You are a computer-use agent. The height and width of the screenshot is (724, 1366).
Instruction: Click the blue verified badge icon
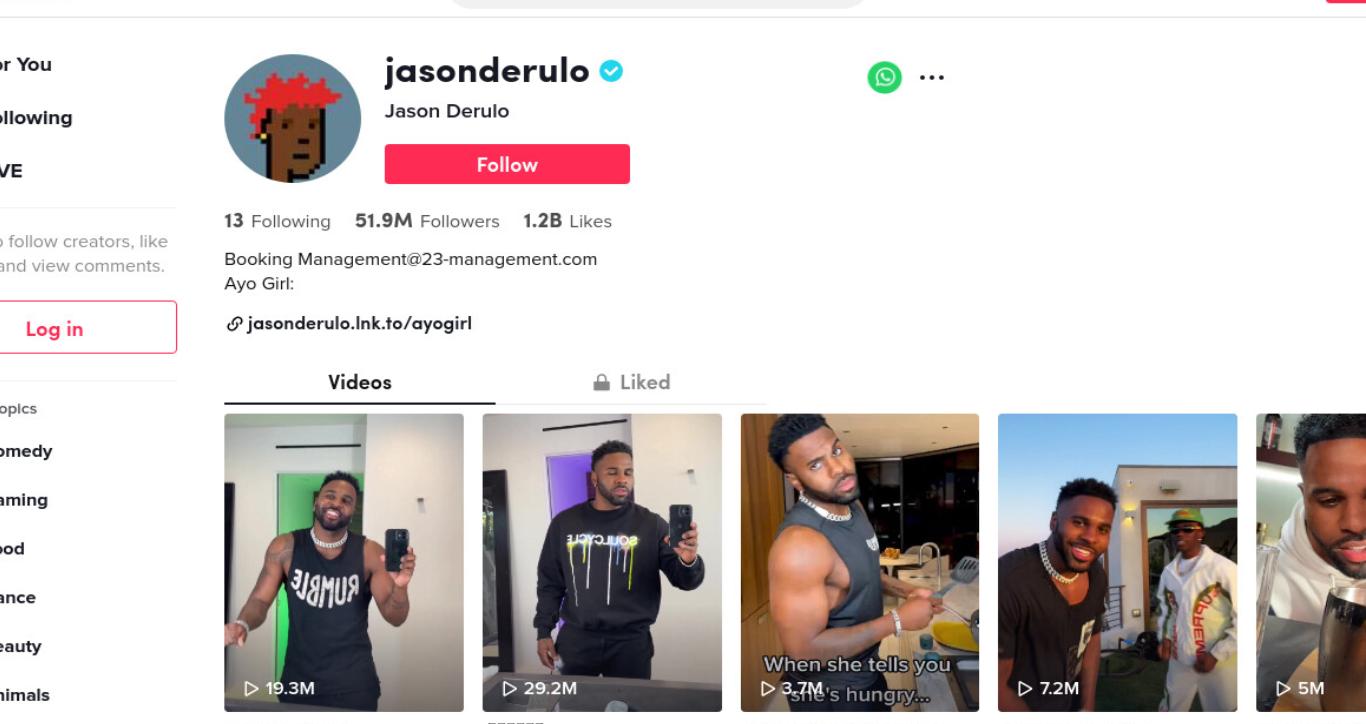(x=611, y=71)
